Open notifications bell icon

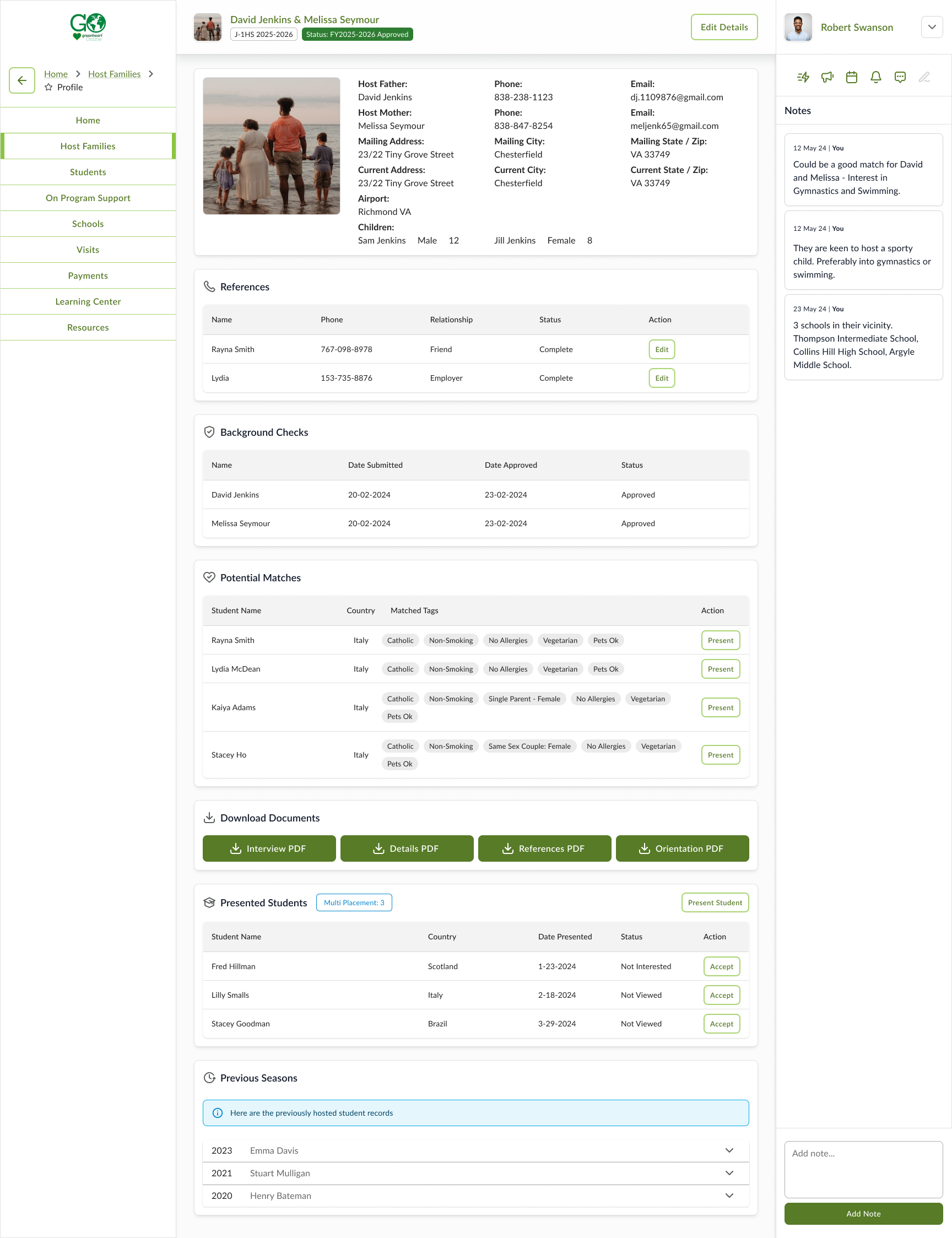(875, 77)
